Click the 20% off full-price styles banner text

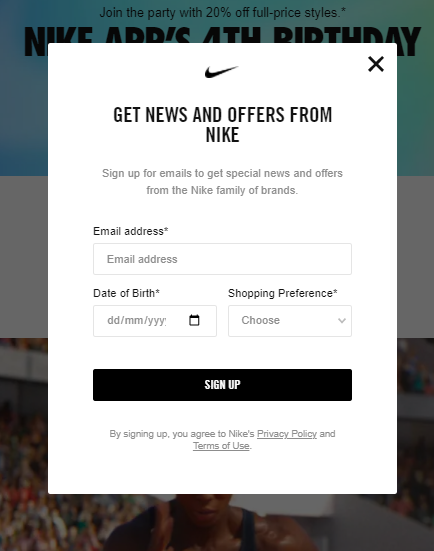point(222,13)
